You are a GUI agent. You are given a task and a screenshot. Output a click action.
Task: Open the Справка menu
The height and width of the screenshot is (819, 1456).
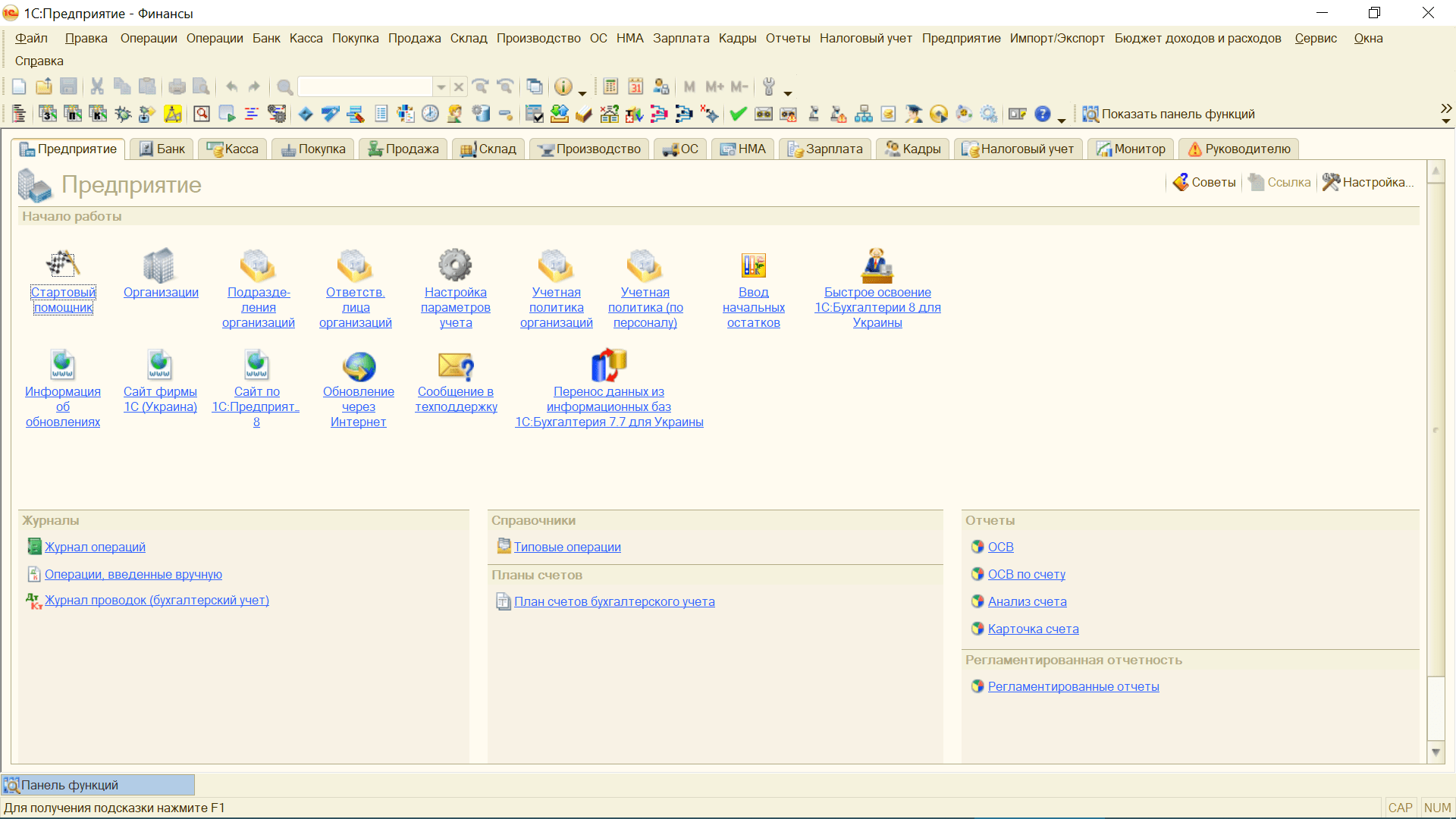coord(39,61)
